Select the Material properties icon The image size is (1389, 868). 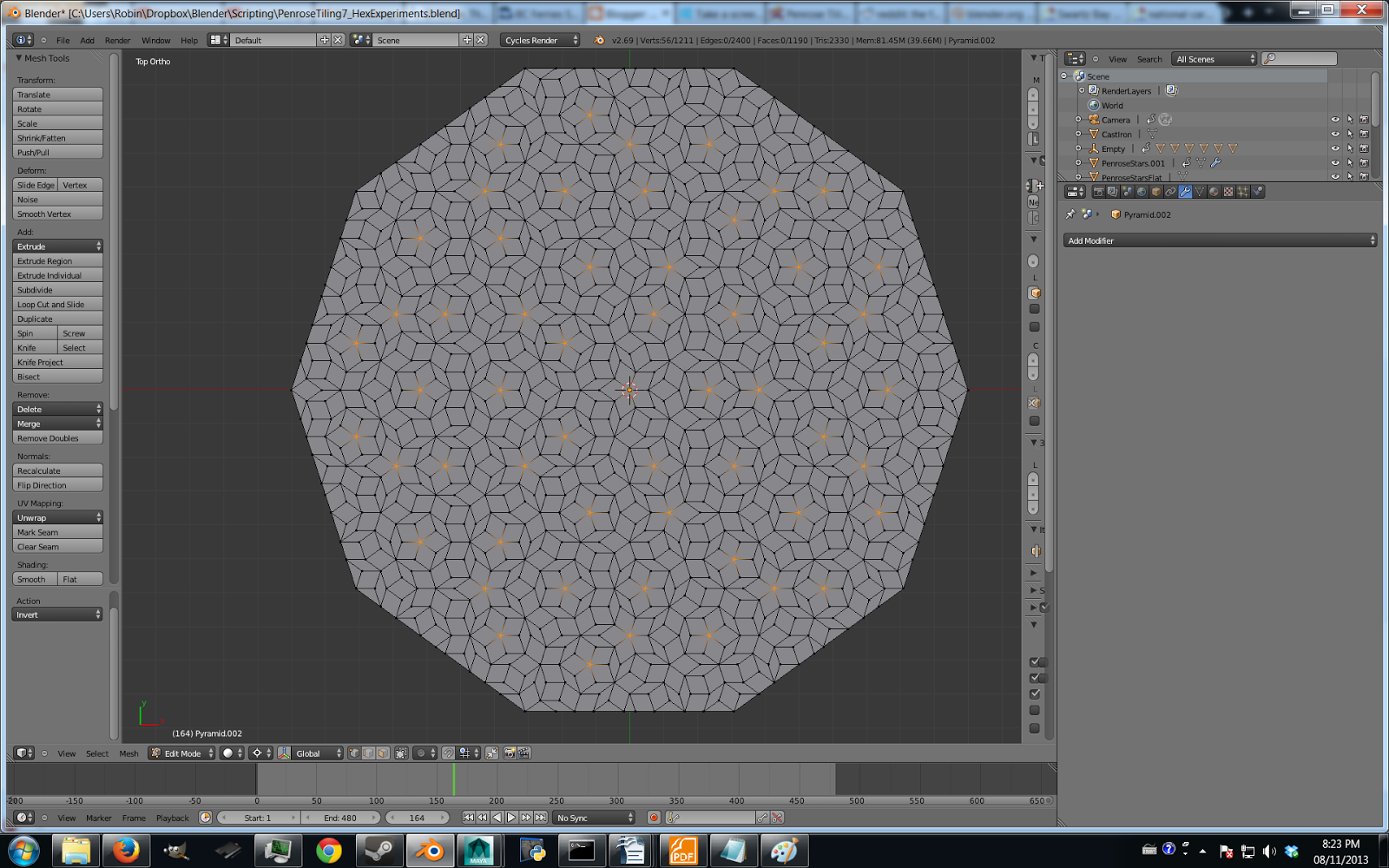pos(1214,192)
